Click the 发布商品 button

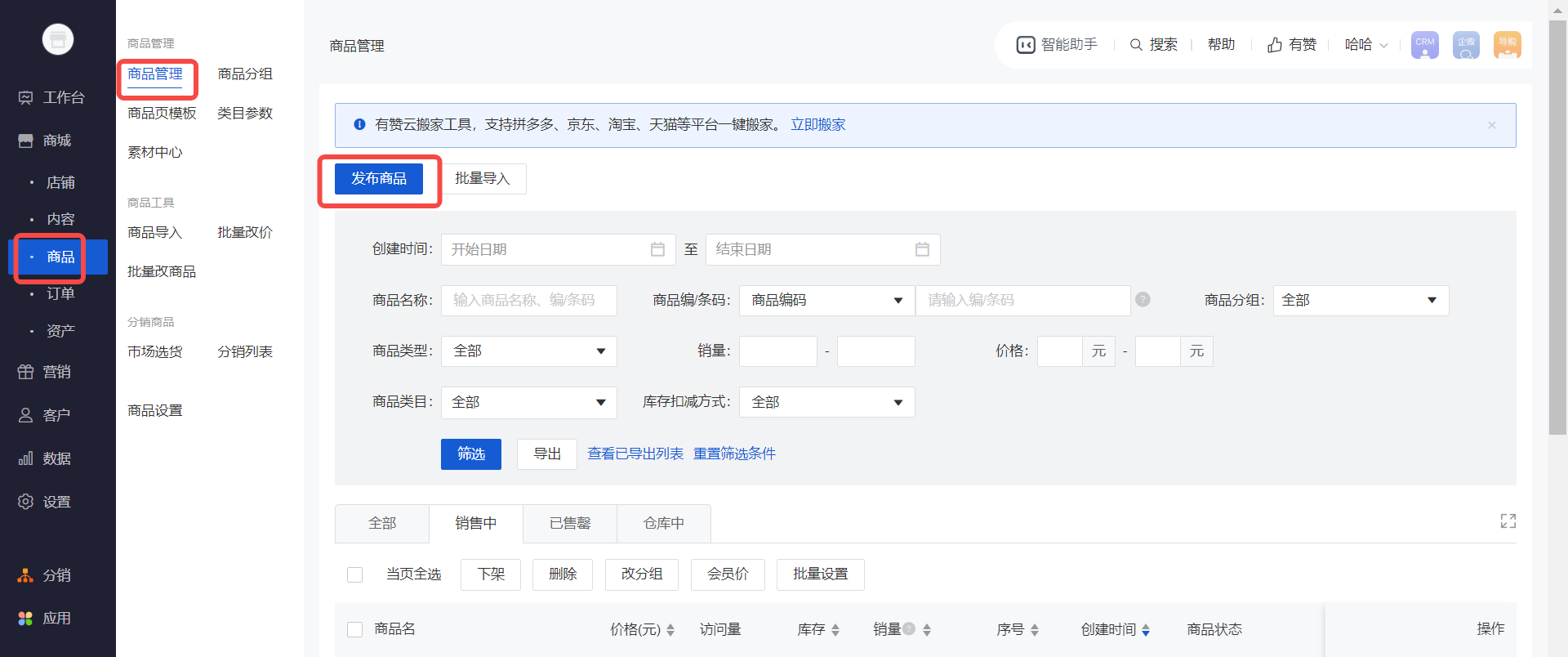point(379,179)
